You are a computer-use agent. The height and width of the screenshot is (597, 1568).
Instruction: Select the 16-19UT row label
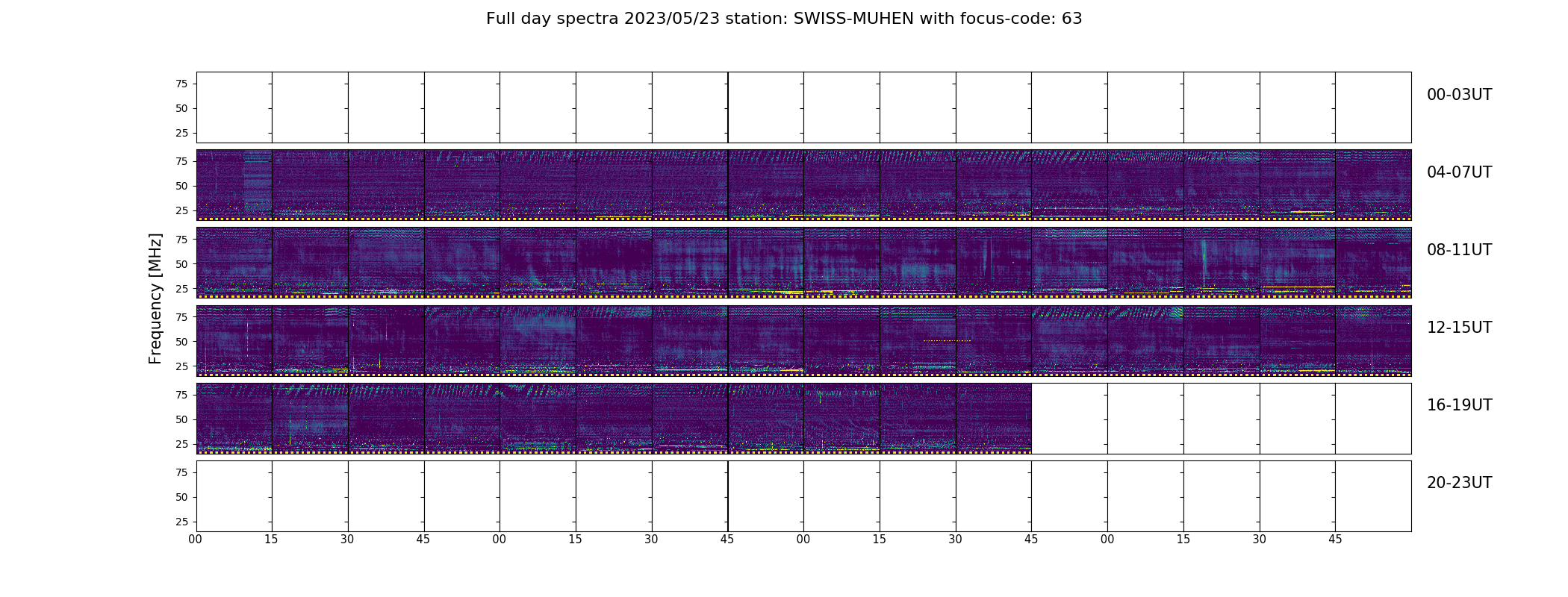coord(1459,405)
